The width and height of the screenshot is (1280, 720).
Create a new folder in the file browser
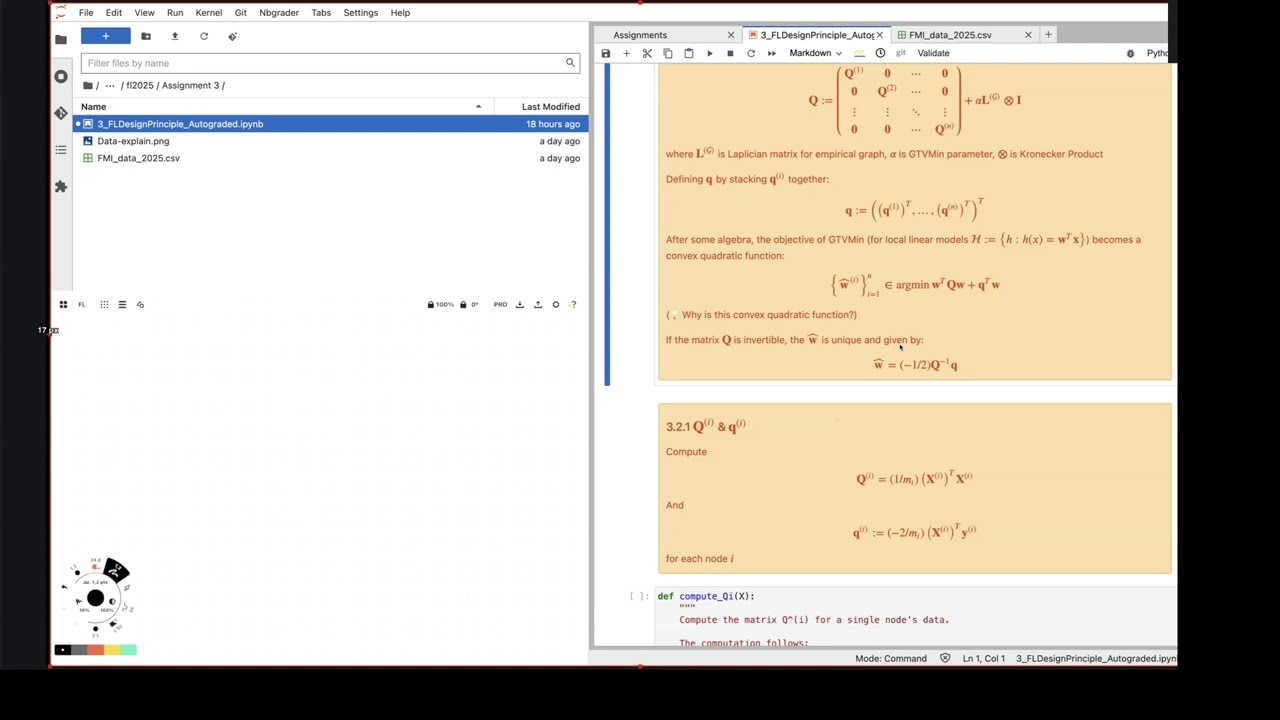click(x=146, y=36)
